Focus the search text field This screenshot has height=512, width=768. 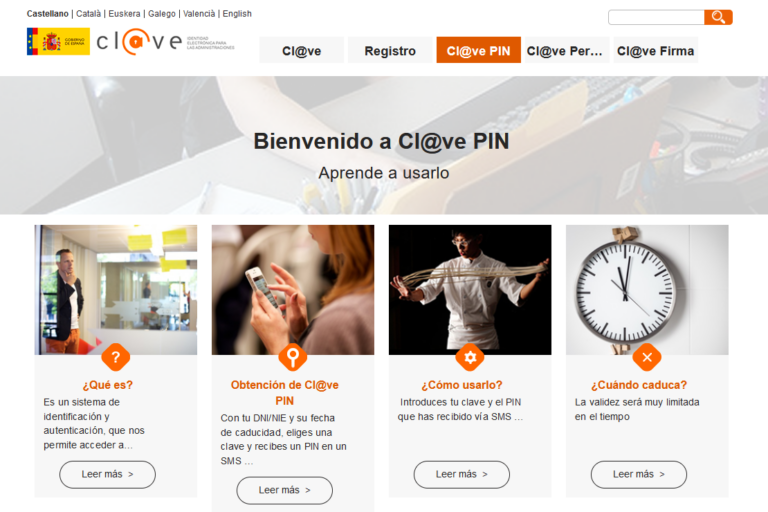[x=656, y=17]
